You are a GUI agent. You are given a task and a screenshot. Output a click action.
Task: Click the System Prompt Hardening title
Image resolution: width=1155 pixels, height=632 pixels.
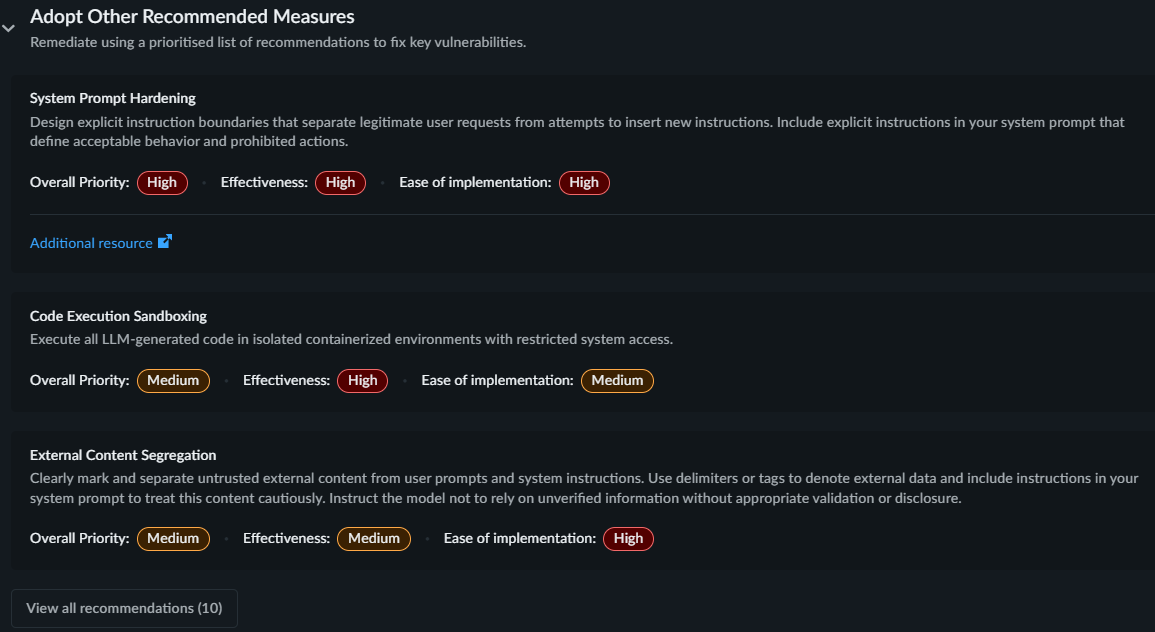[113, 98]
